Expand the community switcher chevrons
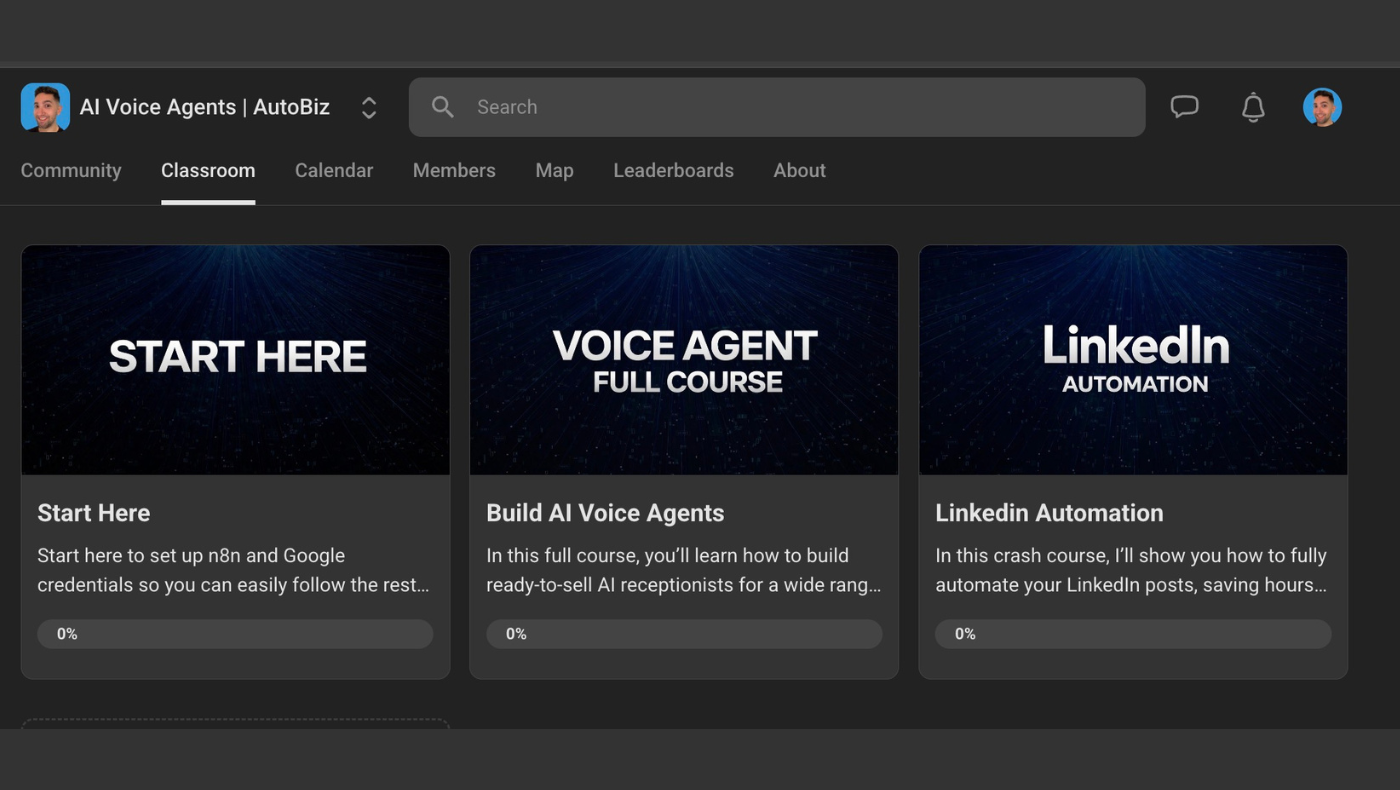The image size is (1400, 790). coord(369,108)
